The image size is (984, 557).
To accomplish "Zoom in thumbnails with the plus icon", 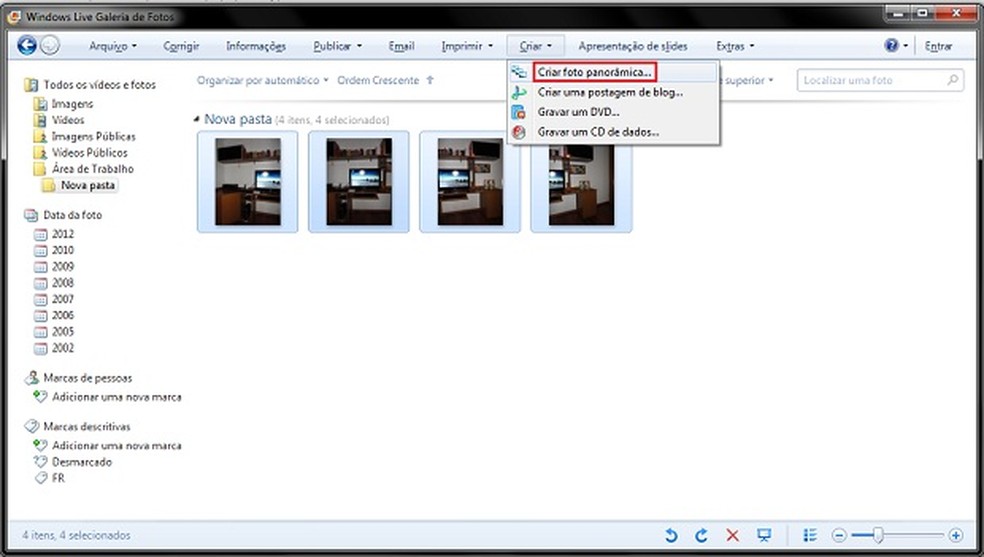I will tap(955, 535).
